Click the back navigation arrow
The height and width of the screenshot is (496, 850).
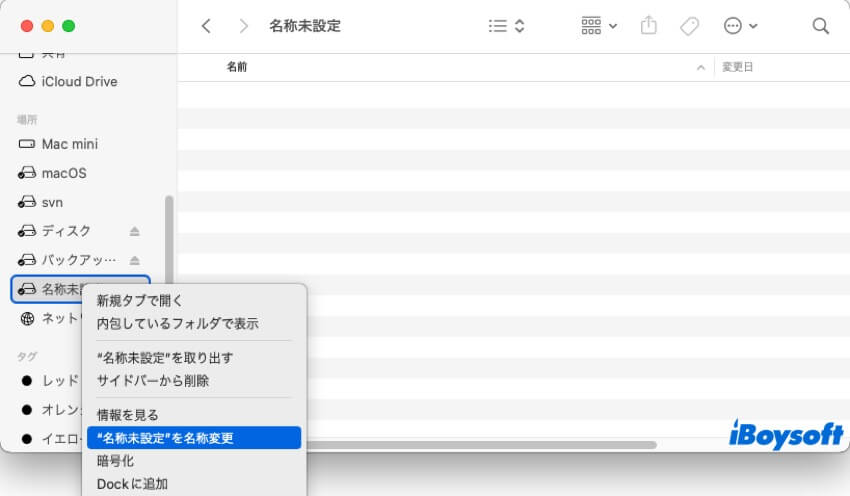(x=206, y=26)
